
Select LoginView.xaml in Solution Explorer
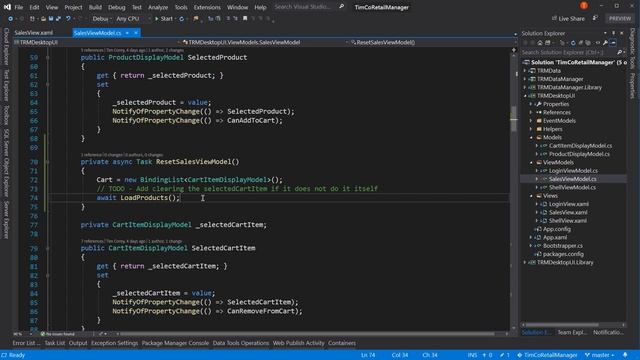pyautogui.click(x=569, y=204)
